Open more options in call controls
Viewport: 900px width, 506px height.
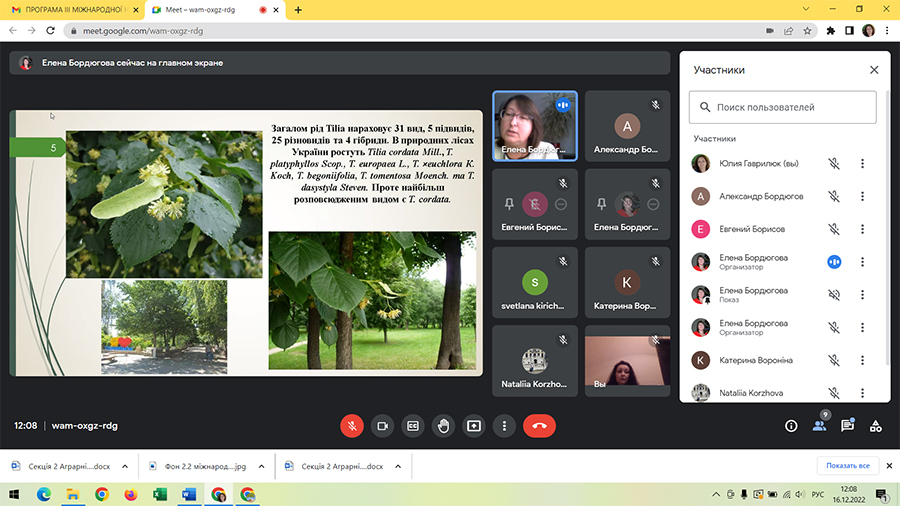[x=505, y=425]
